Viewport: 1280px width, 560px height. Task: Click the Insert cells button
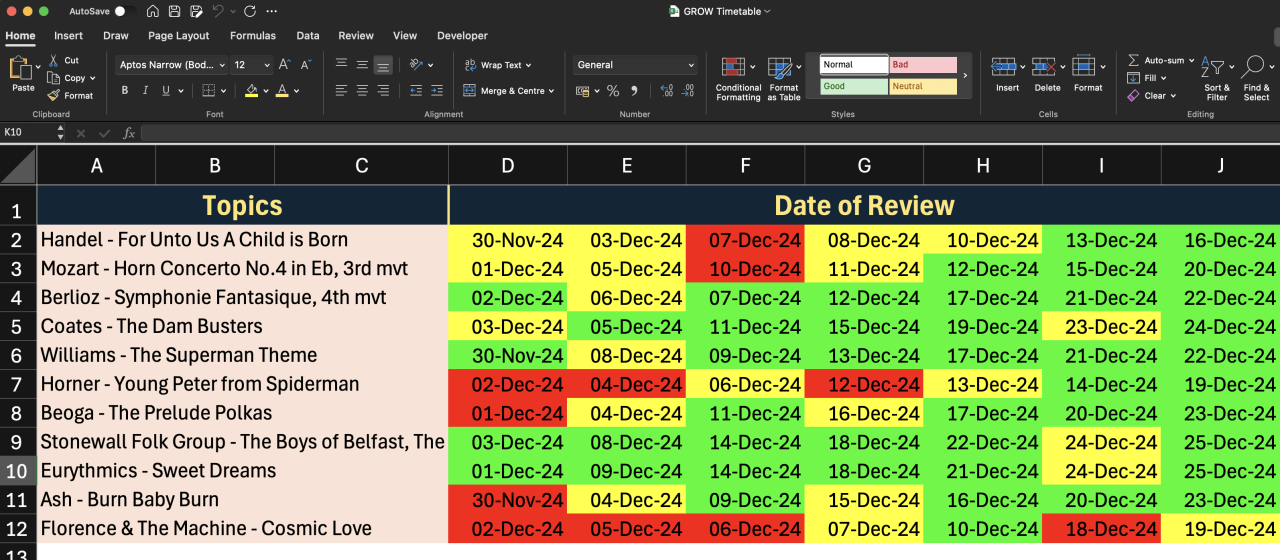click(x=1007, y=75)
